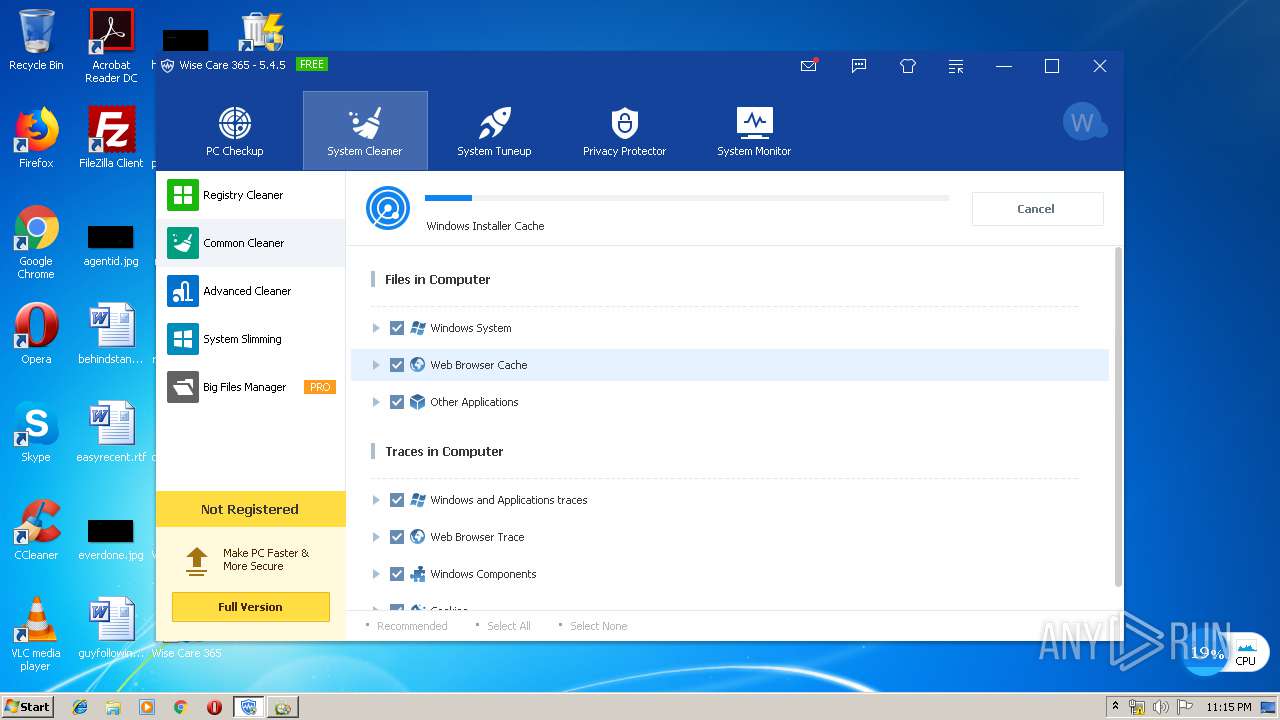Open the title bar menu icon
1280x720 pixels.
(957, 66)
